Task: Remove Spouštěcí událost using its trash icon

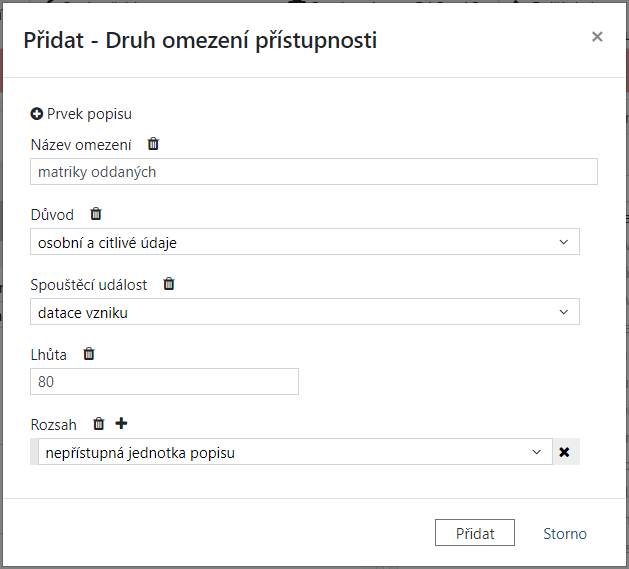Action: (x=169, y=284)
